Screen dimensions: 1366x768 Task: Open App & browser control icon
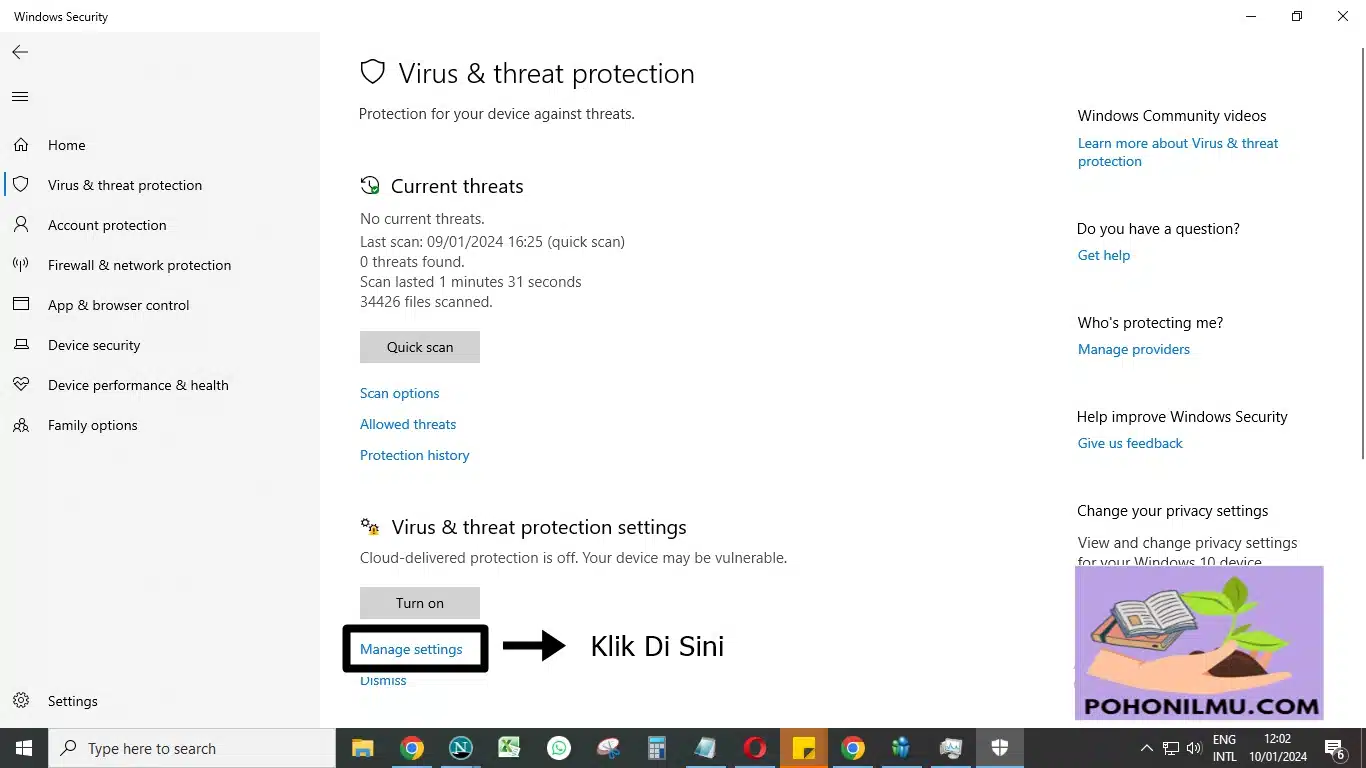pos(21,305)
